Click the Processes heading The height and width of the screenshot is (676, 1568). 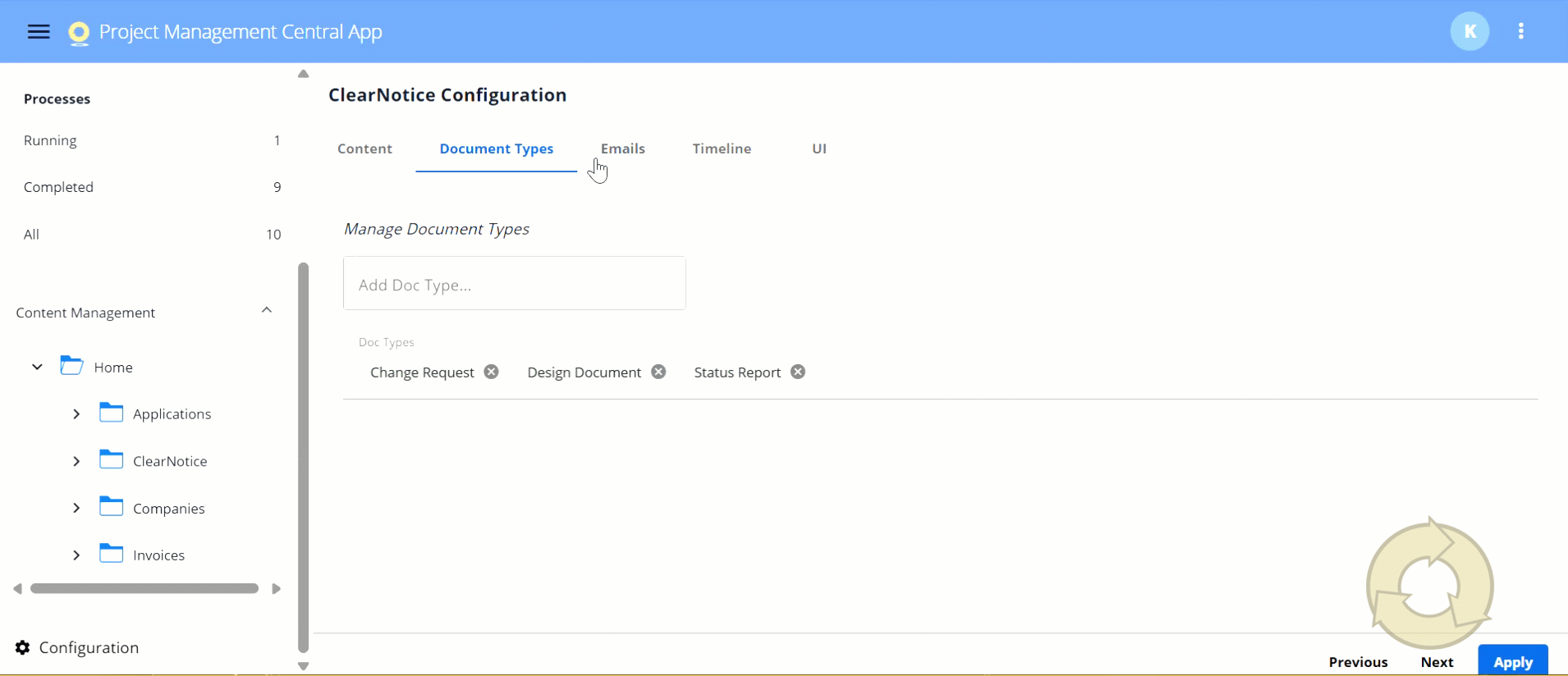pyautogui.click(x=57, y=98)
